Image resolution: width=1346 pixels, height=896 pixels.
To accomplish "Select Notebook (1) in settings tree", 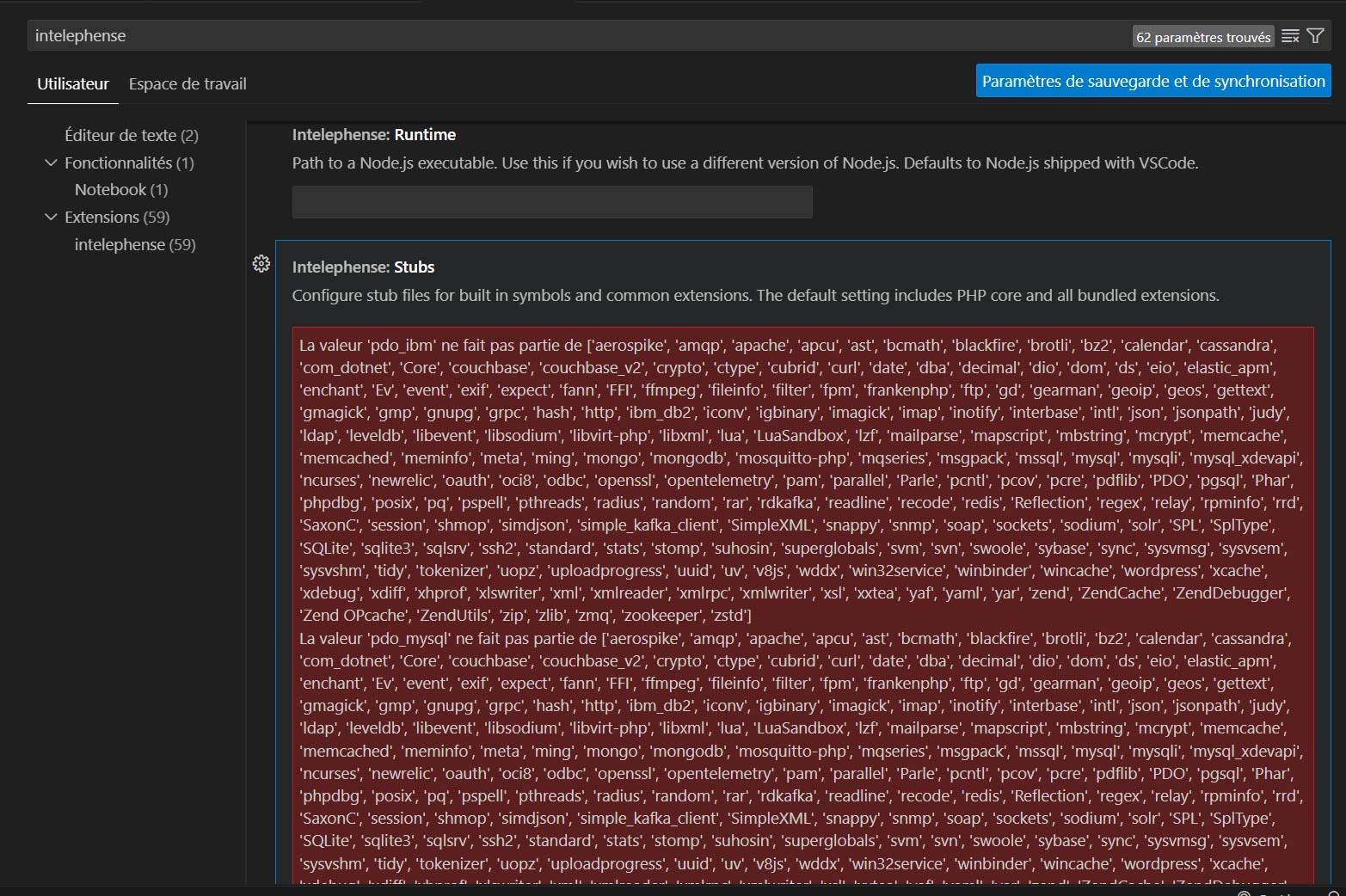I will [x=121, y=189].
